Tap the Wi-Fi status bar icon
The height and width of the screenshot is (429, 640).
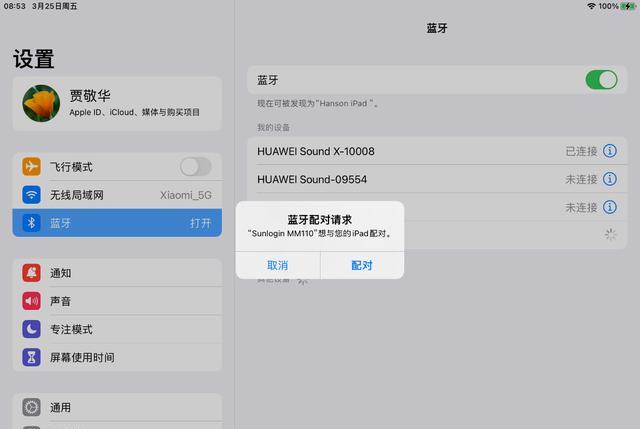[x=591, y=6]
